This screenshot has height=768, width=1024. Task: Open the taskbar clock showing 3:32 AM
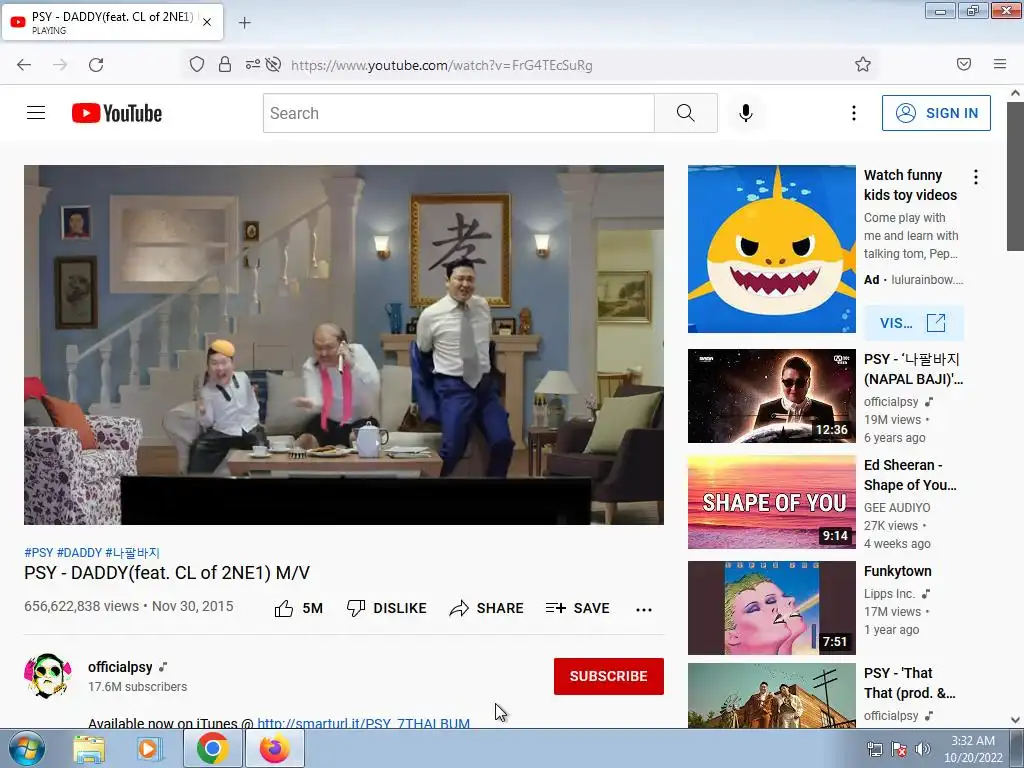point(973,749)
